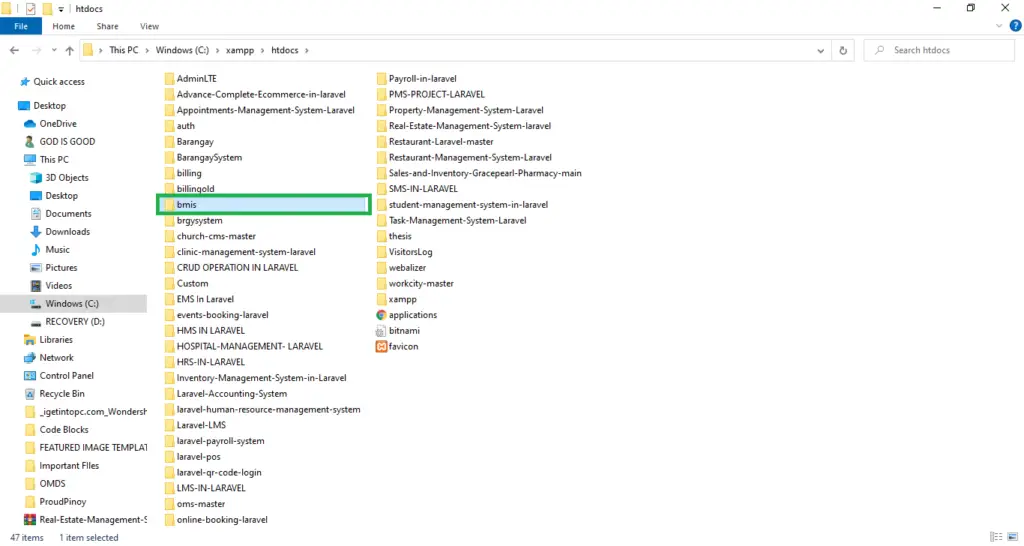Open the Recycle Bin in sidebar
This screenshot has height=546, width=1024.
[x=60, y=394]
